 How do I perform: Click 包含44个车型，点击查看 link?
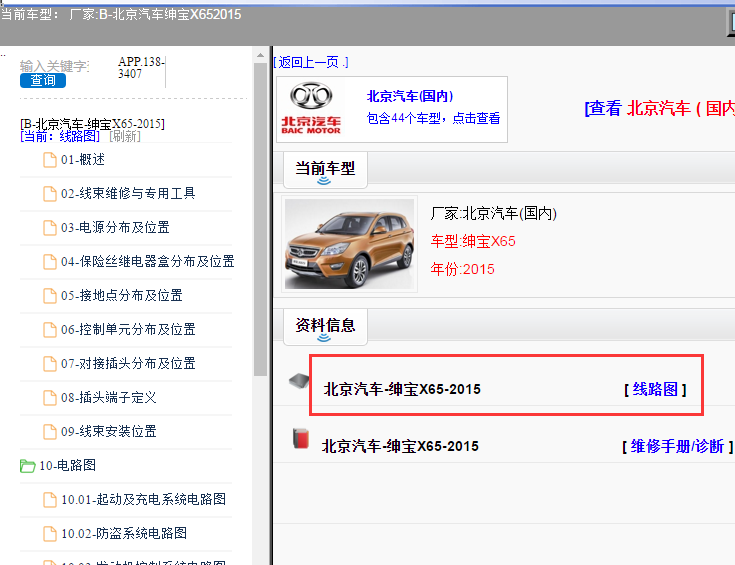[x=434, y=118]
